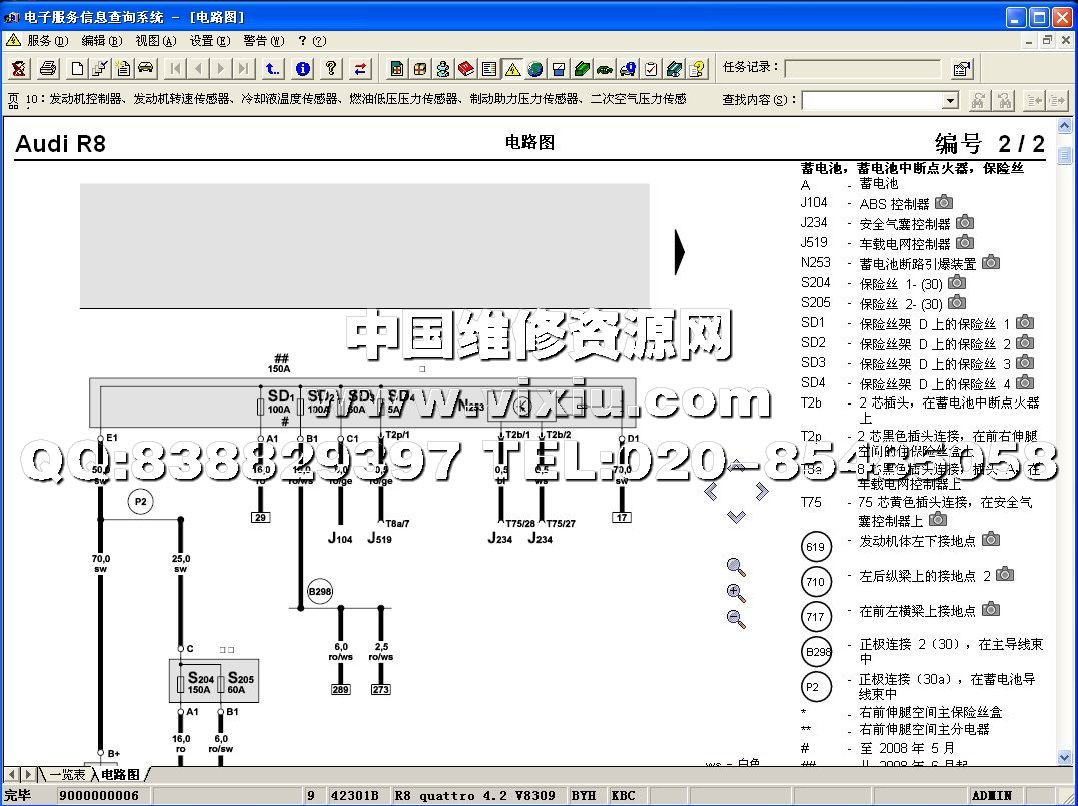The height and width of the screenshot is (806, 1078).
Task: Click the legend entry 右前伸腿空间主保险丝盒
Action: point(931,712)
